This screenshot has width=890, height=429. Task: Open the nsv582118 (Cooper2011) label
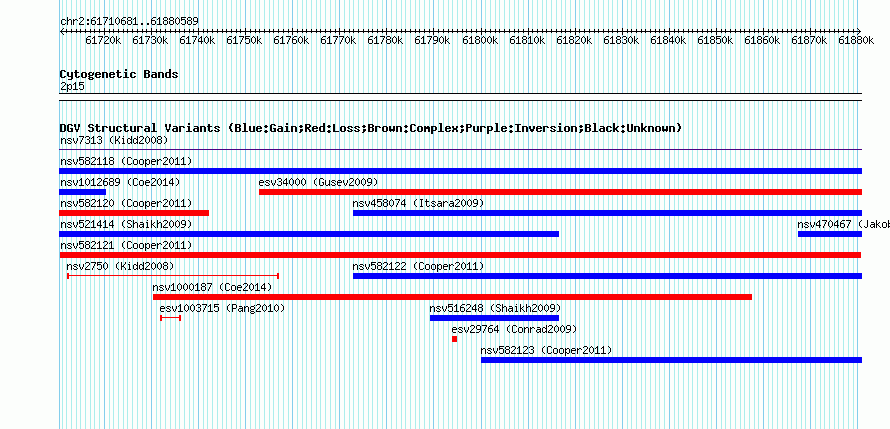point(126,161)
